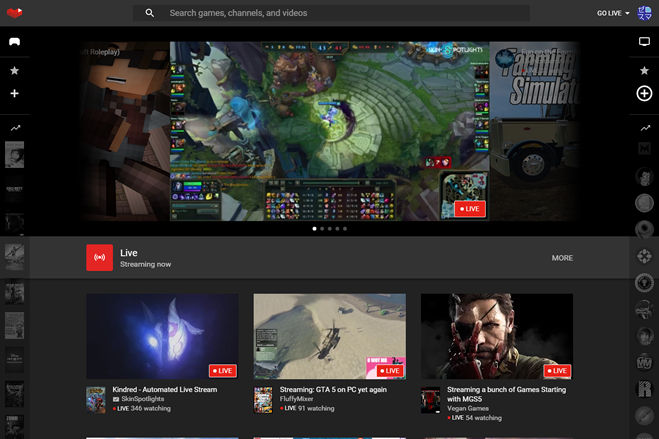The image size is (659, 439).
Task: Click the plus icon in left sidebar
Action: 15,93
